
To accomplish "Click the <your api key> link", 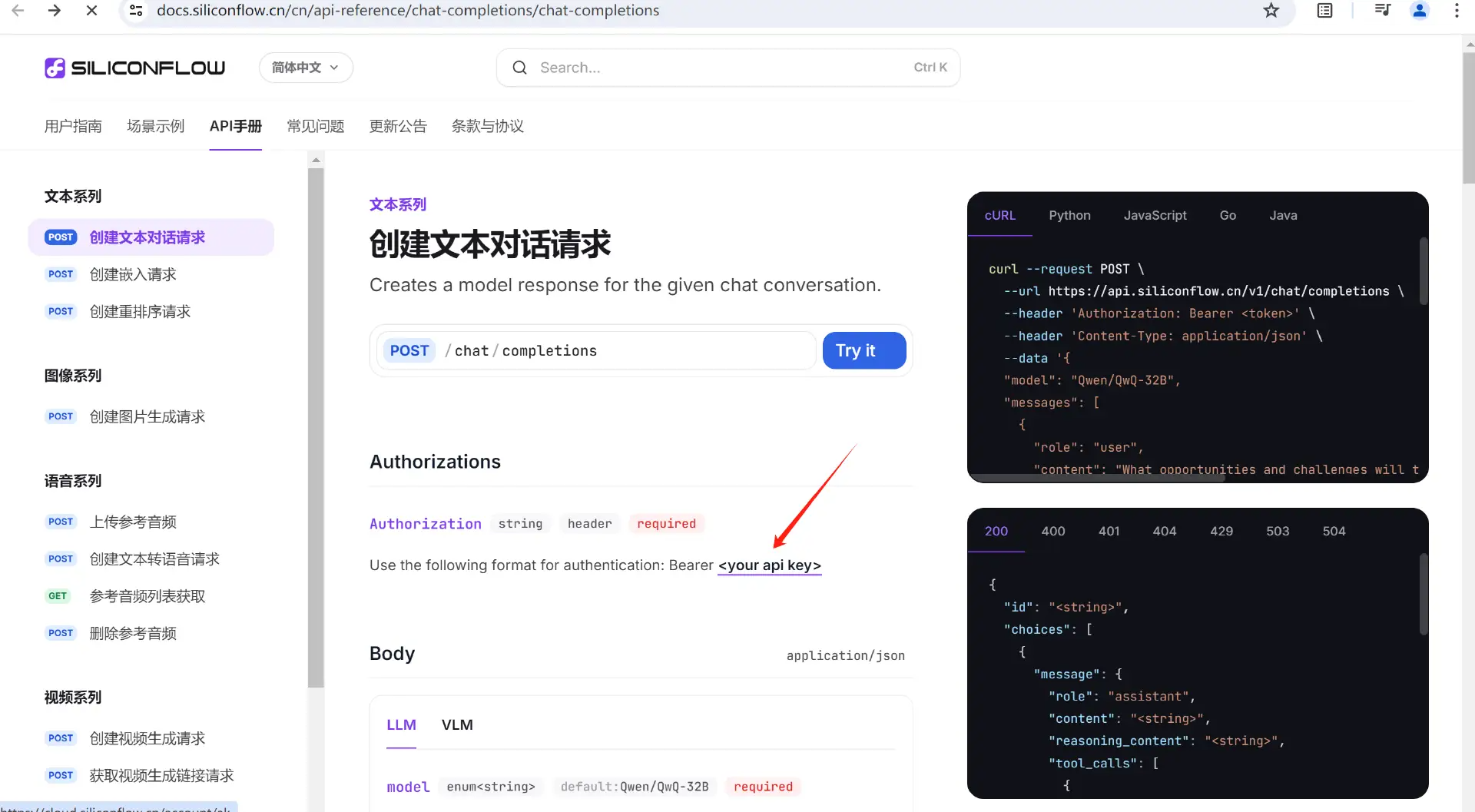I will coord(770,565).
